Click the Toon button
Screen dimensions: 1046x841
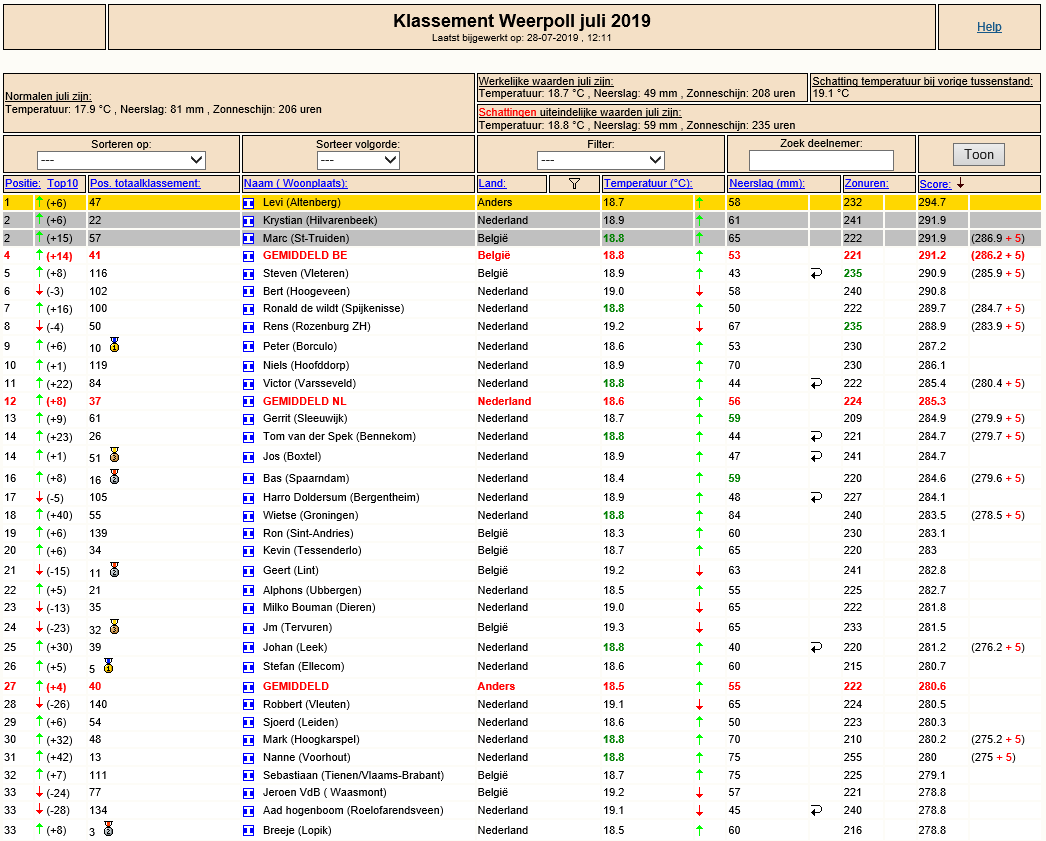click(x=979, y=155)
